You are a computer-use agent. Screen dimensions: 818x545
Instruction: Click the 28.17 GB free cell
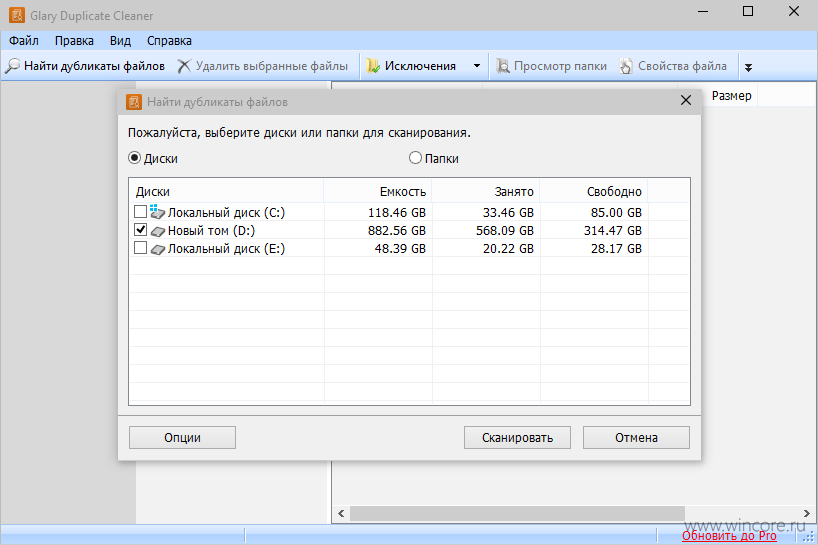616,249
